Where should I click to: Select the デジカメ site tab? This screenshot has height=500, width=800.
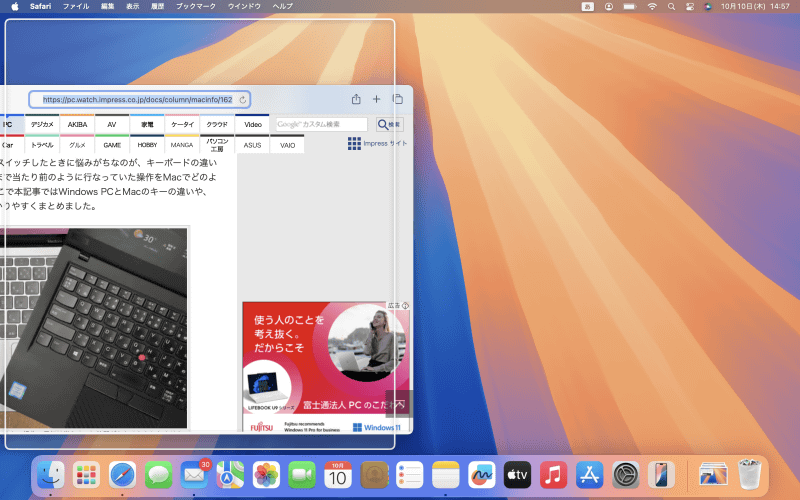click(x=42, y=124)
